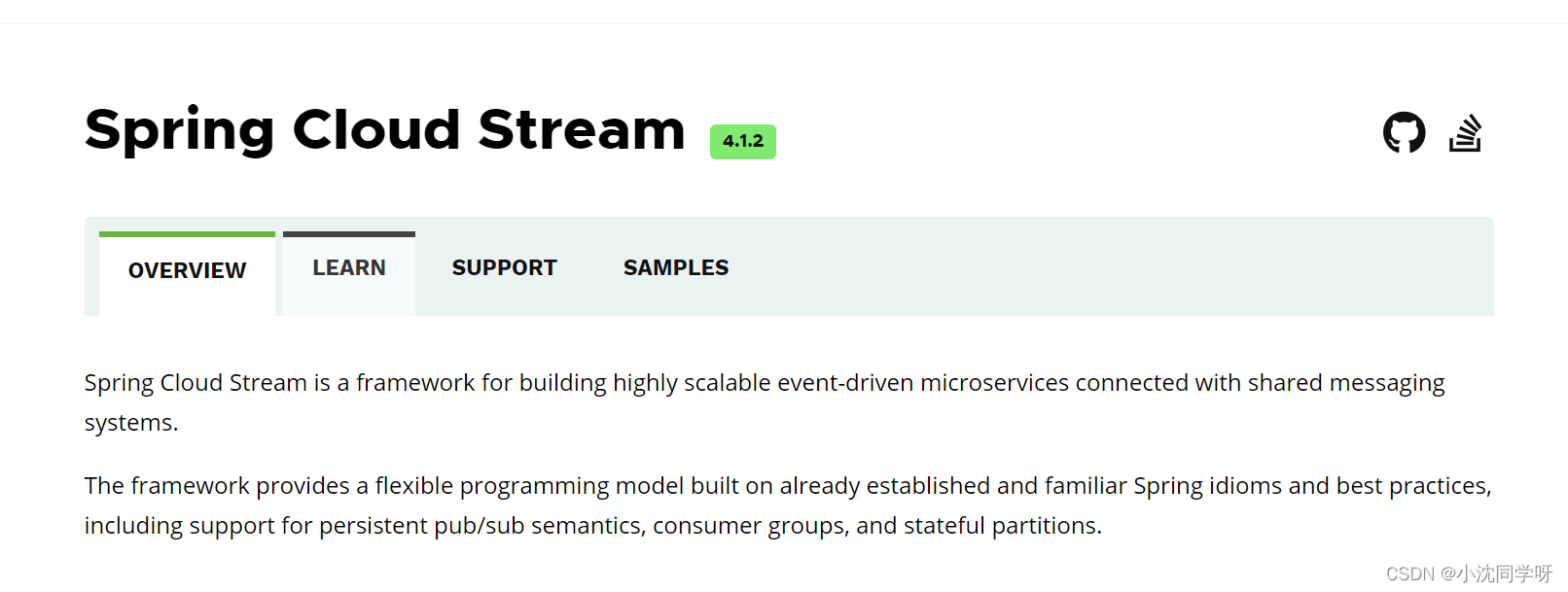Select the SAMPLES tab

point(675,267)
